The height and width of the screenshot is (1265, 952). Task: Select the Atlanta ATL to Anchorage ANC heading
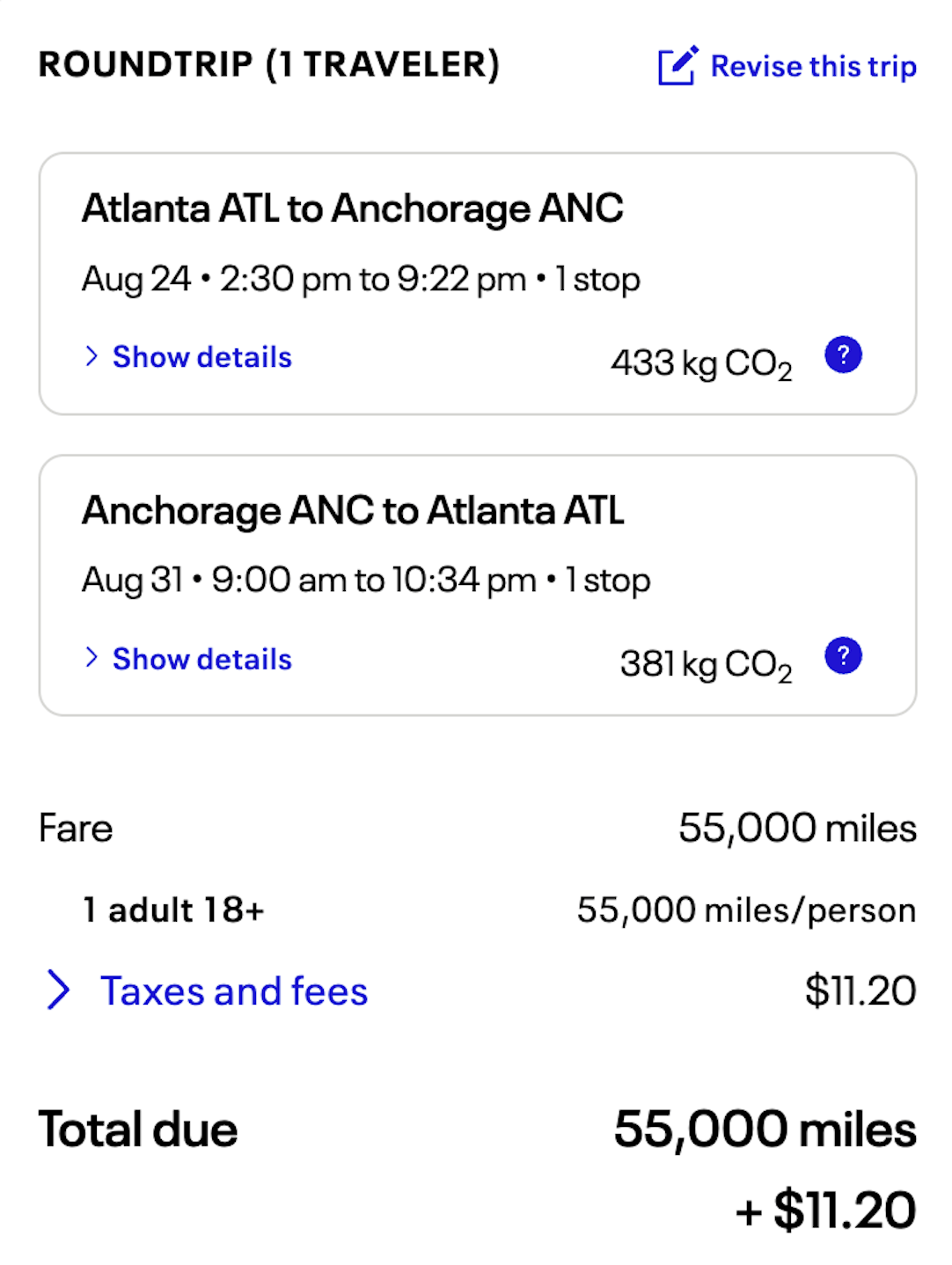[352, 208]
